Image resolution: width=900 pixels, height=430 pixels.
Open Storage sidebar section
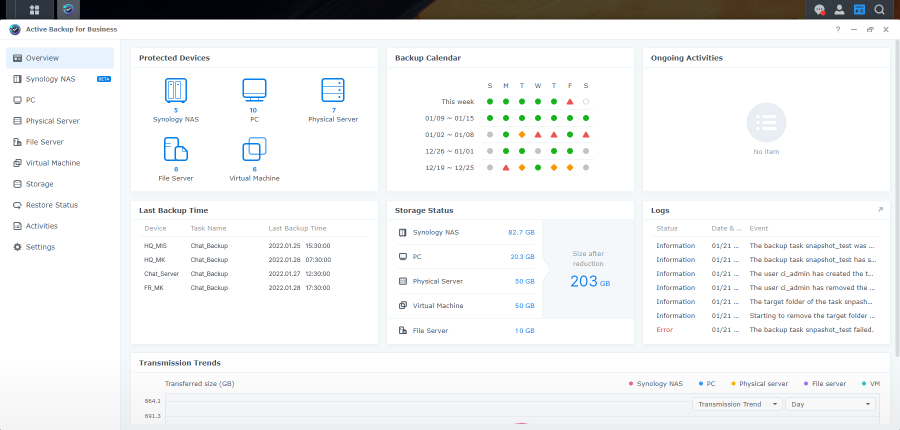pos(60,184)
